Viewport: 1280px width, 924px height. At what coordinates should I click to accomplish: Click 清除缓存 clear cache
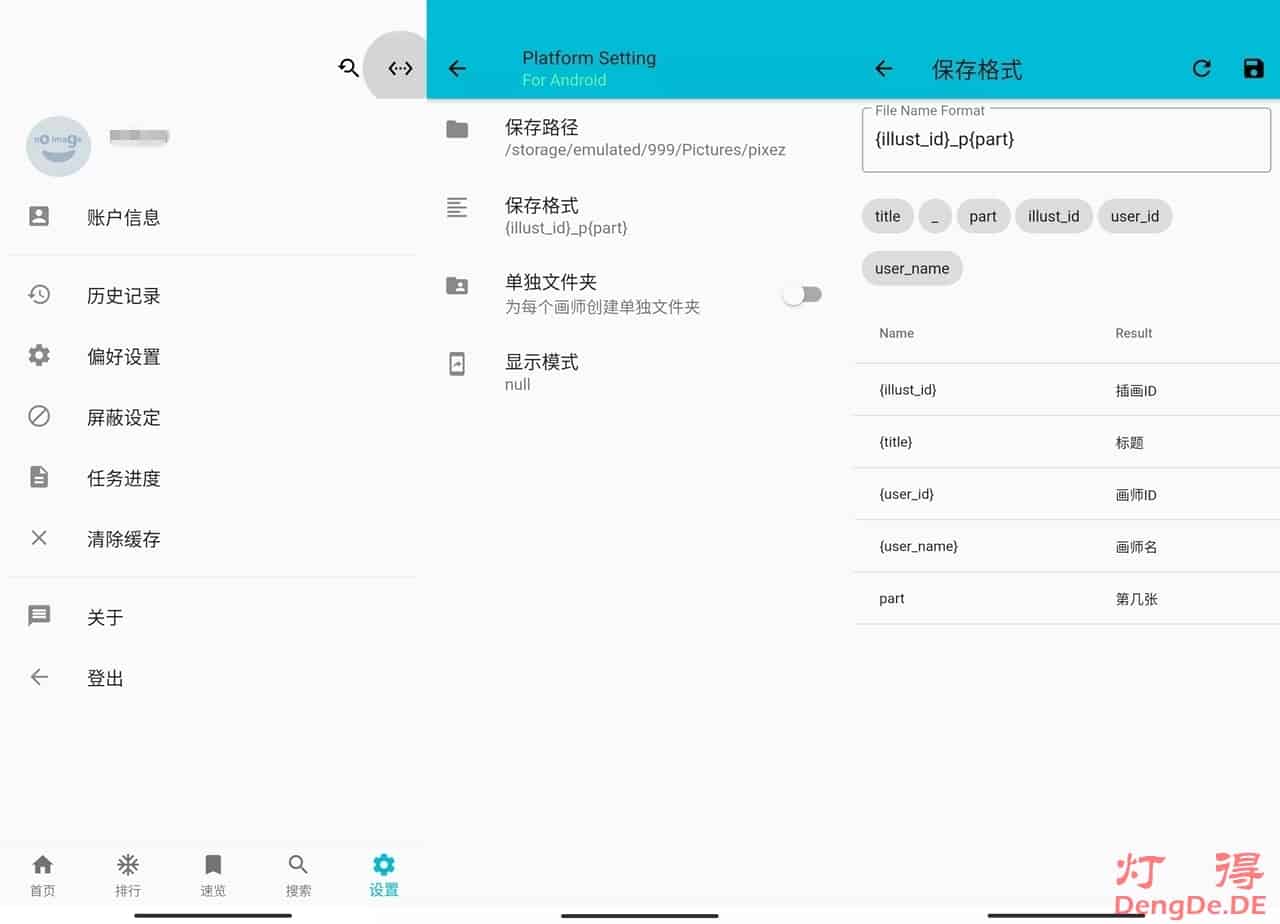(123, 539)
